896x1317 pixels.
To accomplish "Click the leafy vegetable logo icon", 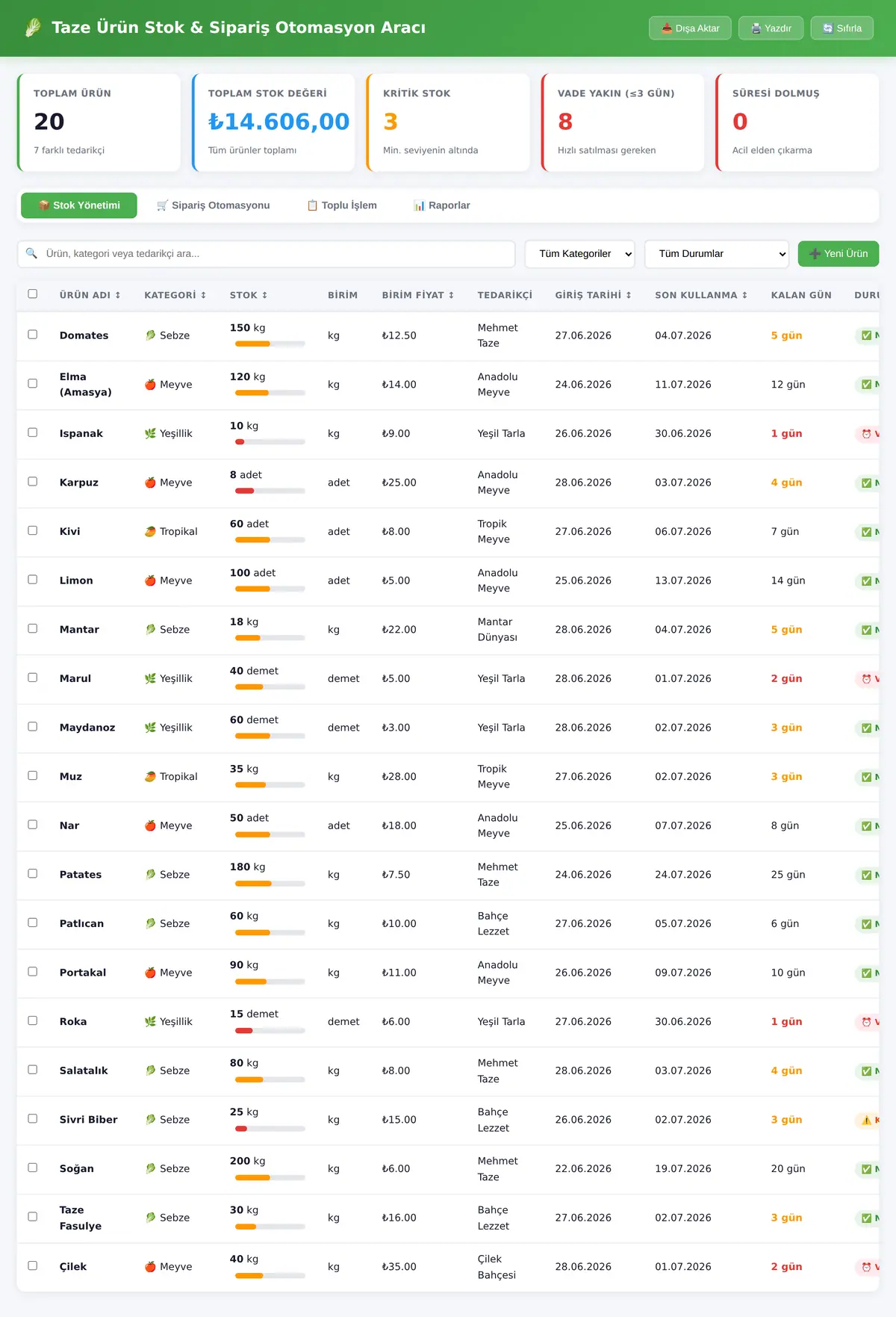I will click(33, 28).
